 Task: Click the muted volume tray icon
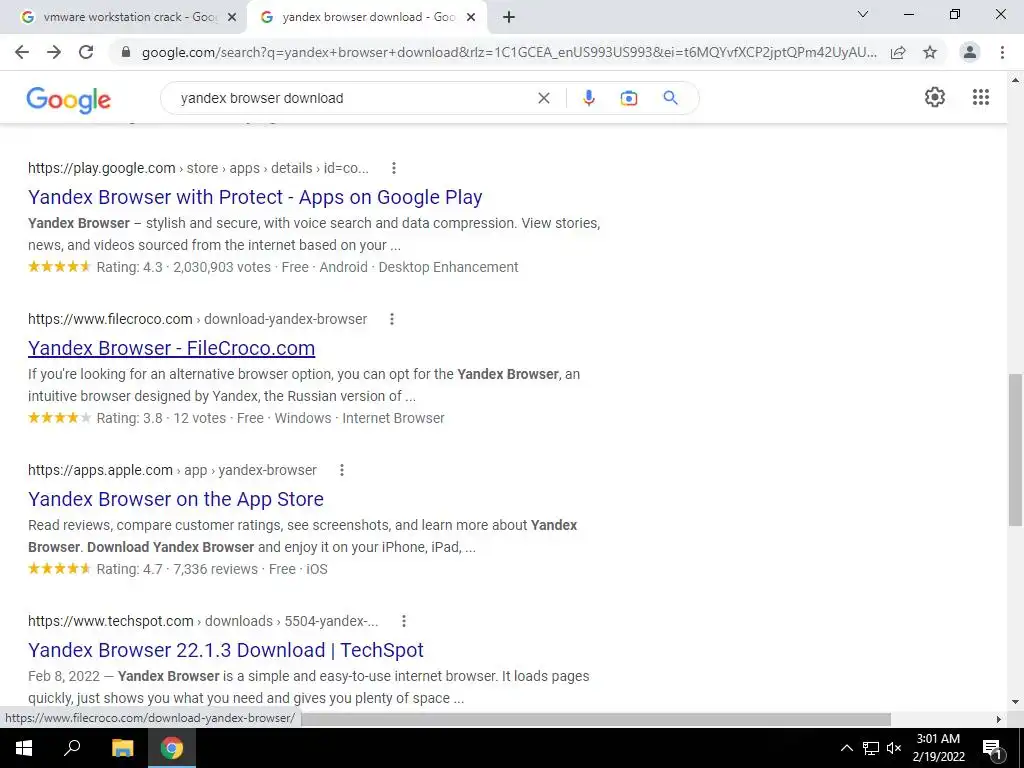[894, 748]
